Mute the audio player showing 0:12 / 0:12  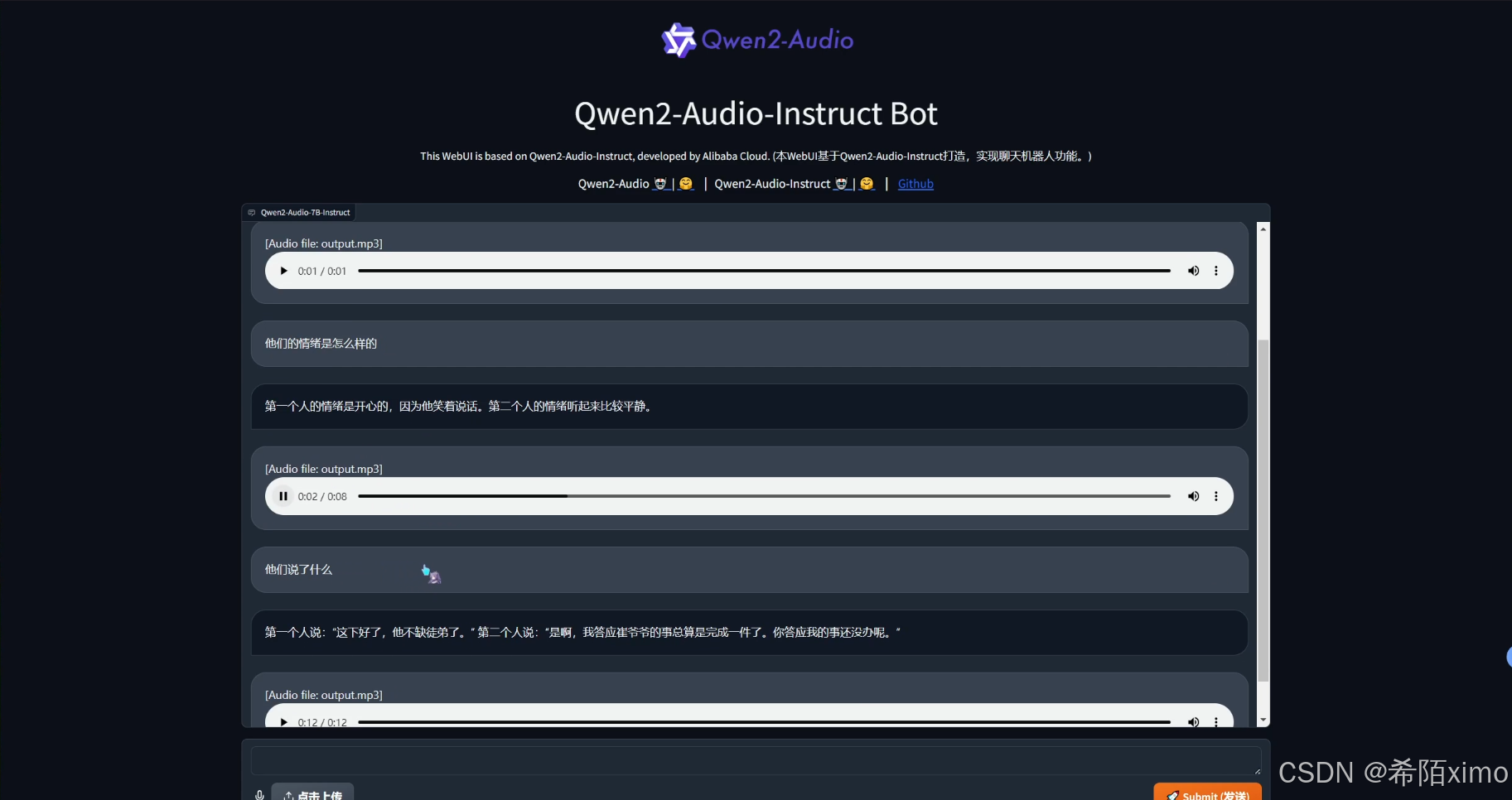click(1193, 721)
